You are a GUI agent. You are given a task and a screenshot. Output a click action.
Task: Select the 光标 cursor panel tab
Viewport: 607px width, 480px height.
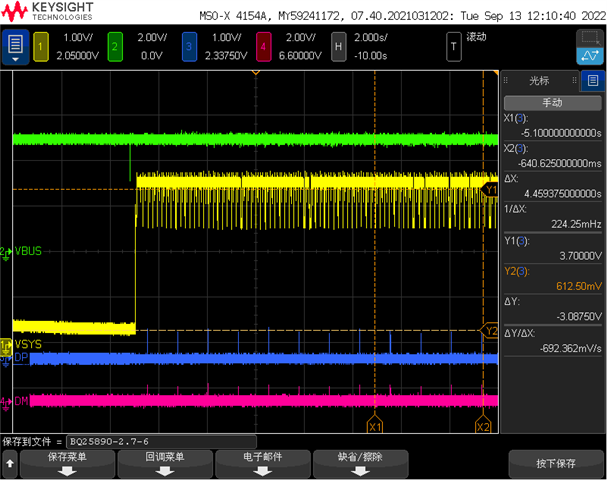[x=539, y=81]
